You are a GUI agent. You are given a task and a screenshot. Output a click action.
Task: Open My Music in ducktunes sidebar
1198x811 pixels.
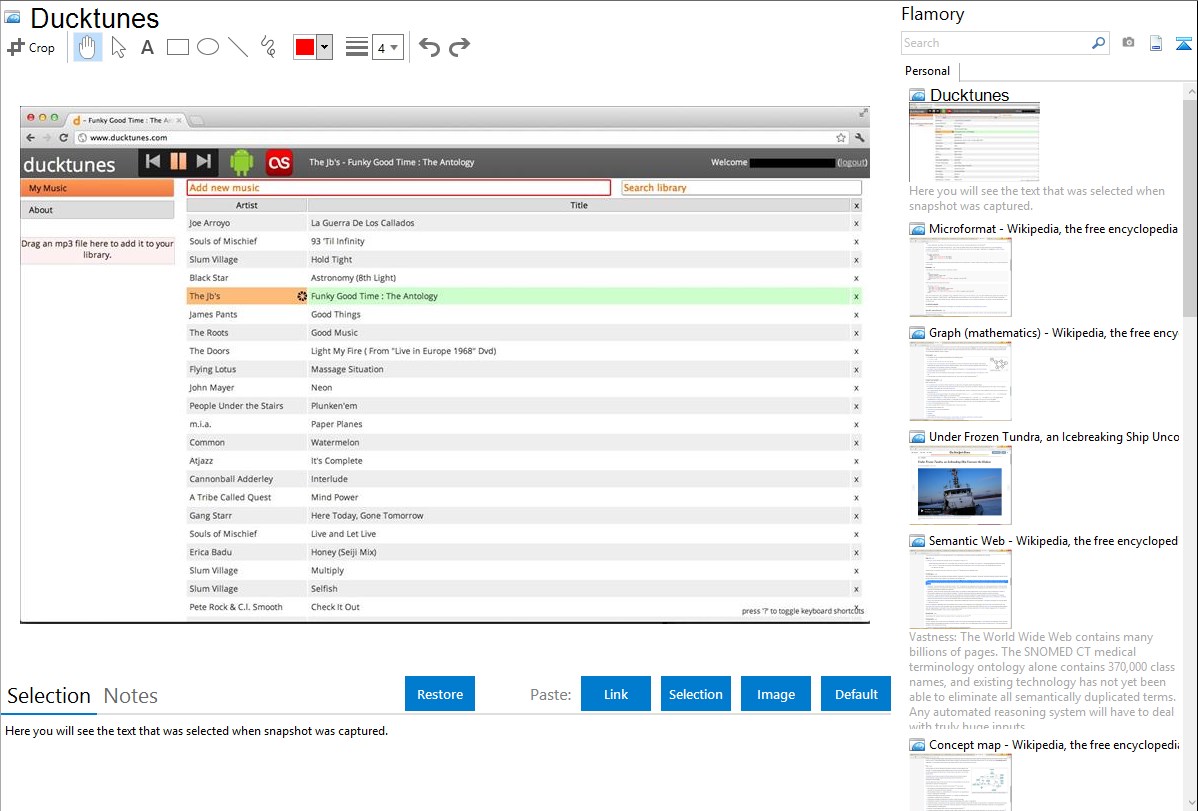97,188
